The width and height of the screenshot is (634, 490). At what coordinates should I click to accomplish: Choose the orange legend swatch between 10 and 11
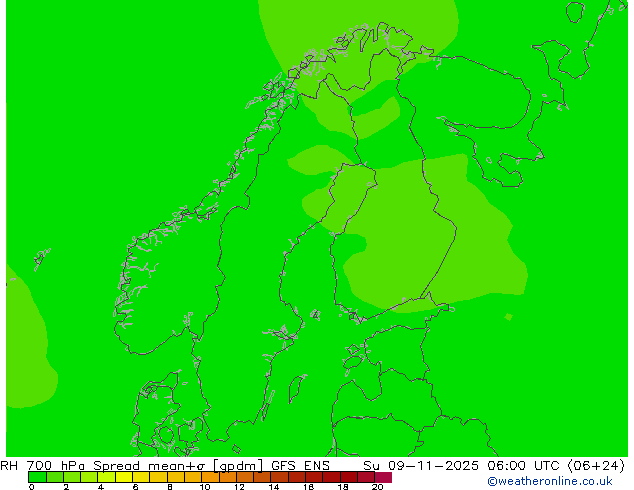[x=211, y=477]
